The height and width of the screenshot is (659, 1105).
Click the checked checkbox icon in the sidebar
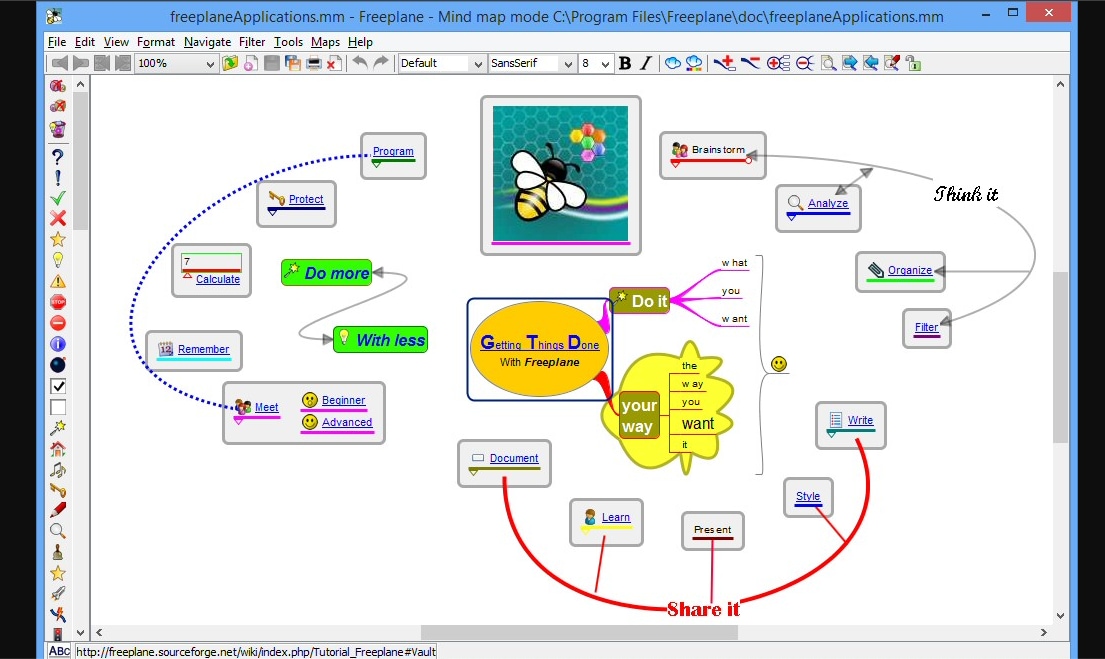pos(58,386)
